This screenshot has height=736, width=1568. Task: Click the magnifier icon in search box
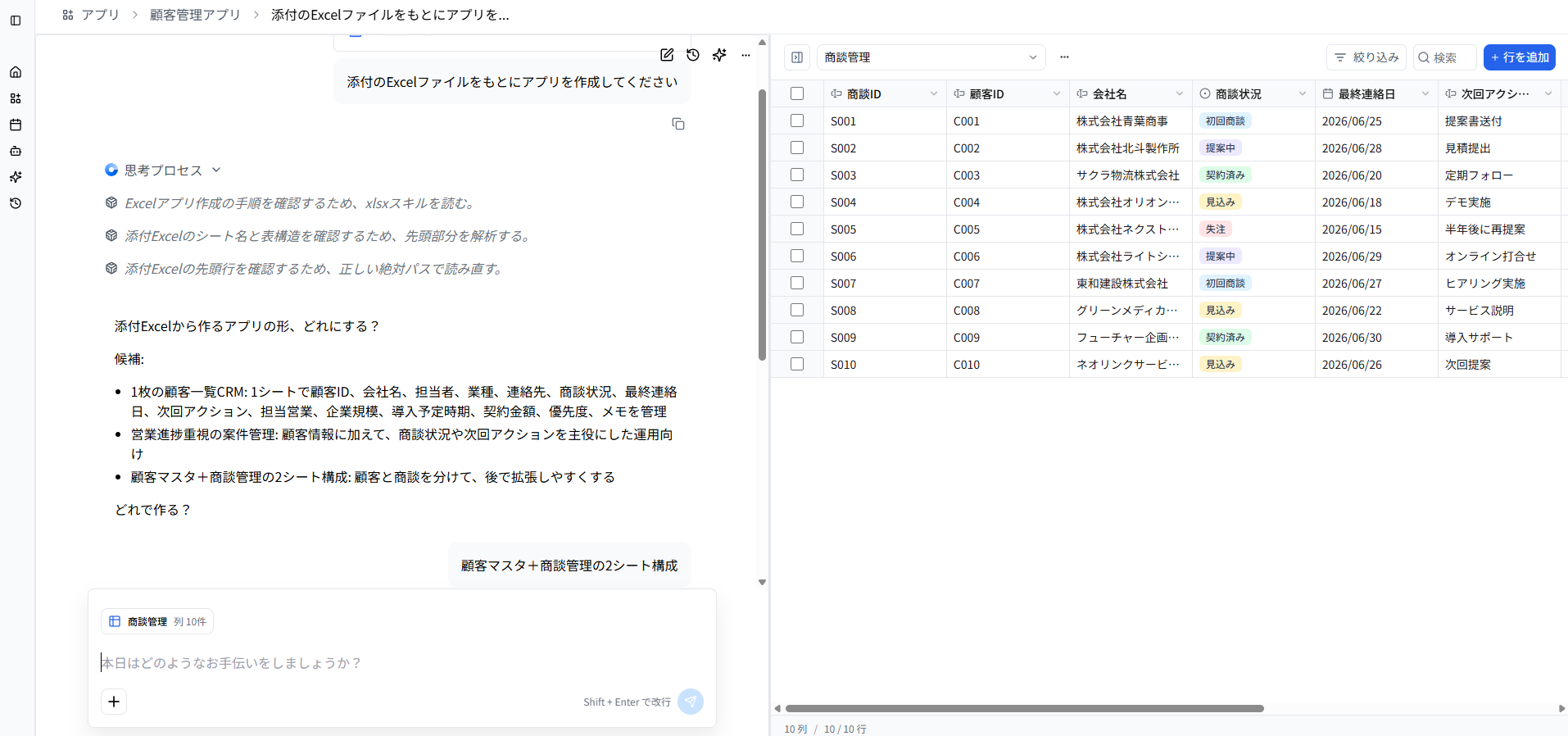(x=1424, y=57)
